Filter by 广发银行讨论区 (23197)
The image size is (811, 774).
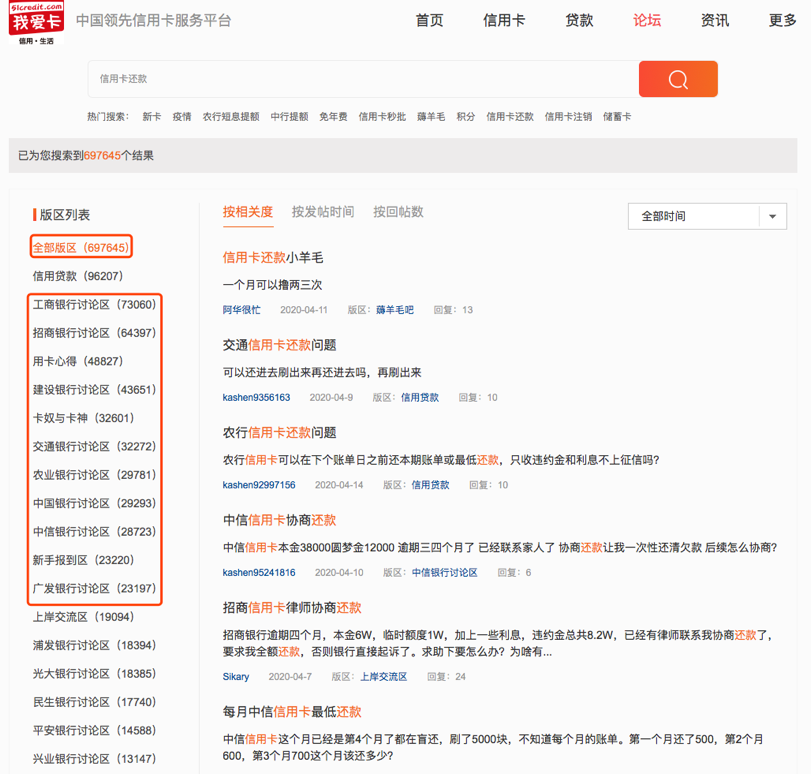click(94, 589)
